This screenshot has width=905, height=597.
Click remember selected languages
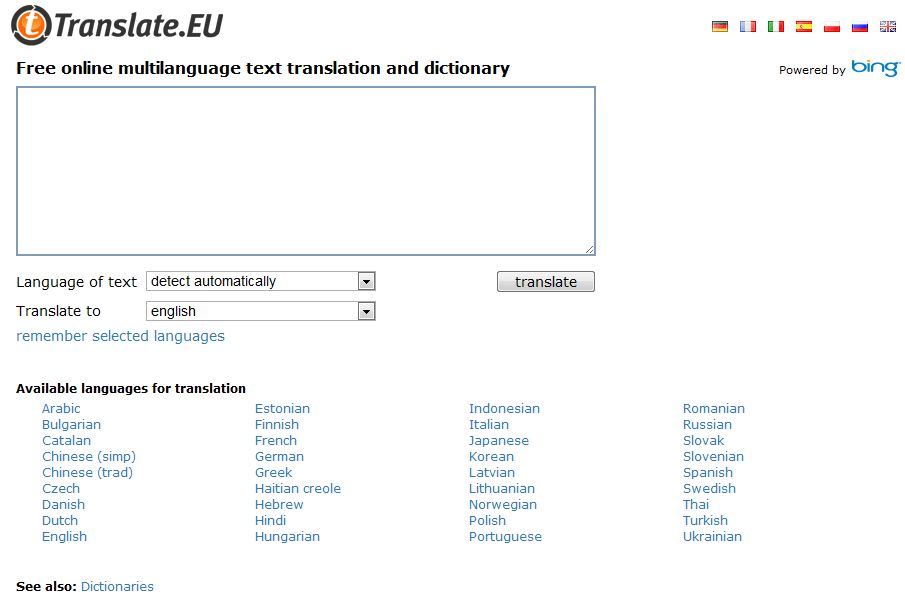[x=119, y=336]
